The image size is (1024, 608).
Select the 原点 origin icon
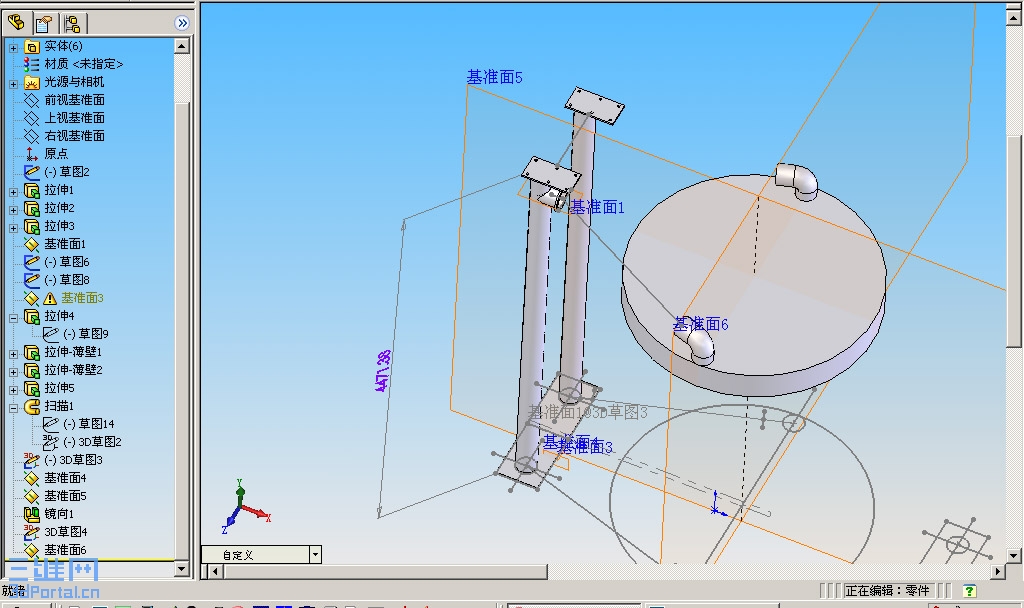click(31, 154)
